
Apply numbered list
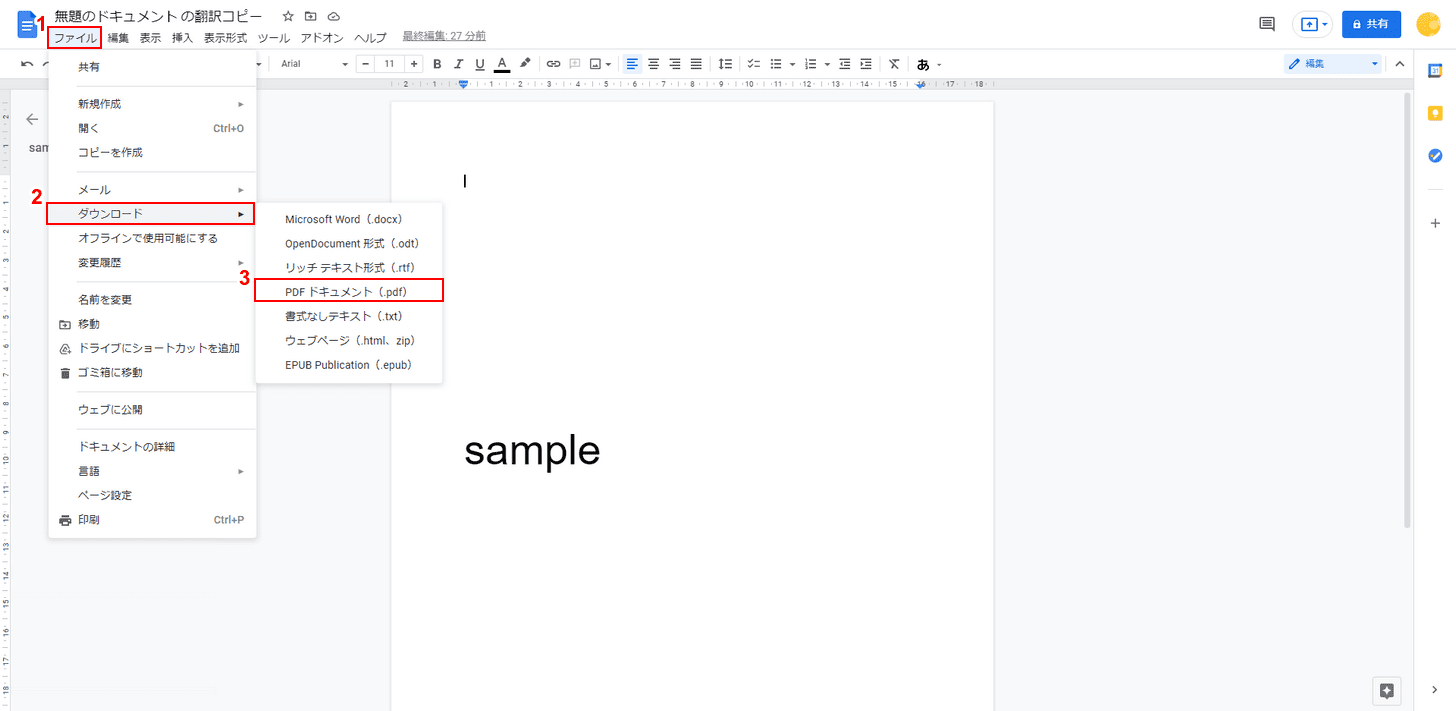[811, 64]
